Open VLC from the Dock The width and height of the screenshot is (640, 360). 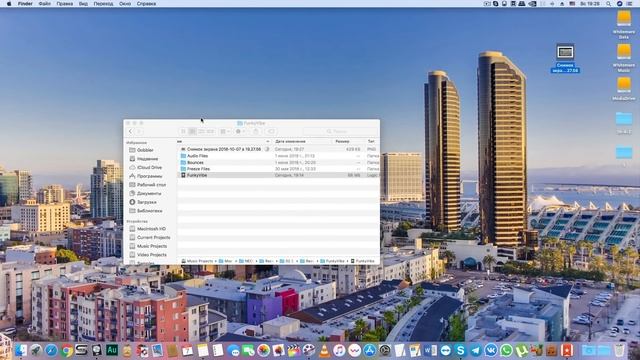coord(324,350)
